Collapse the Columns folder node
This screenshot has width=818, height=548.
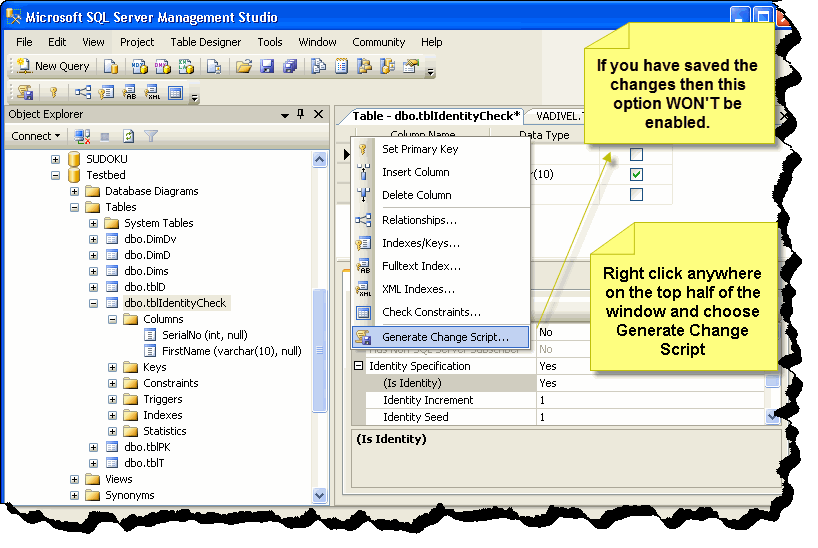[x=113, y=319]
